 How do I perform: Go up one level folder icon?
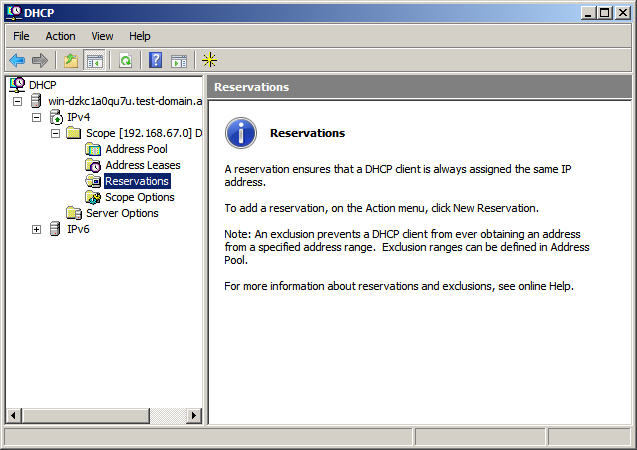click(x=71, y=61)
